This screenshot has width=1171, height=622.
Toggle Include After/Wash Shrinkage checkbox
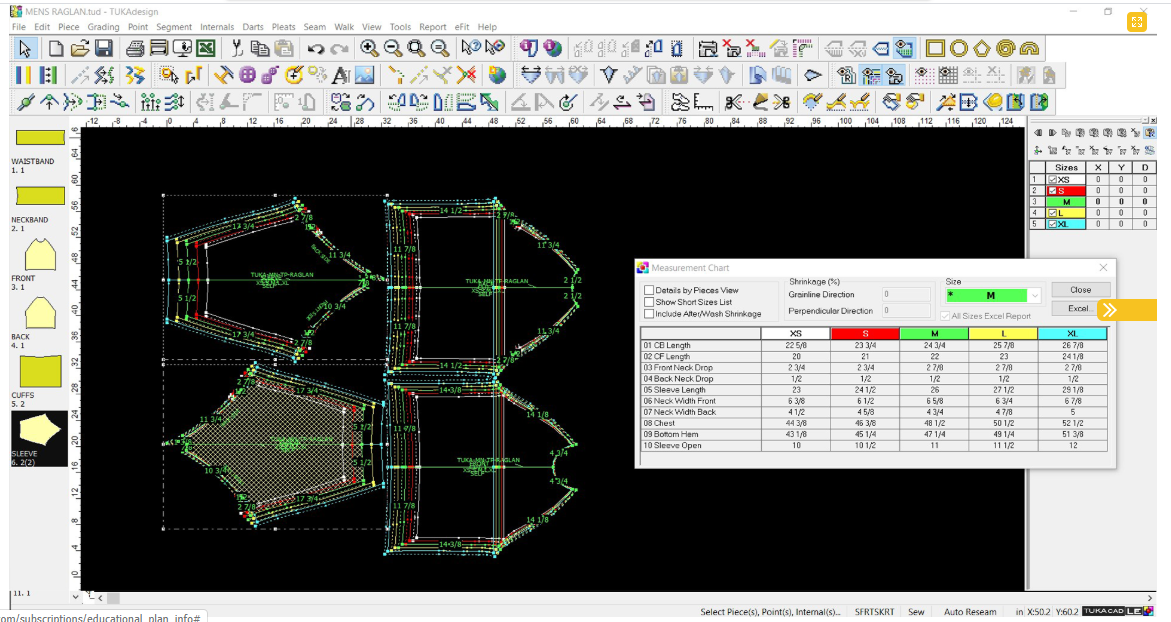(649, 314)
